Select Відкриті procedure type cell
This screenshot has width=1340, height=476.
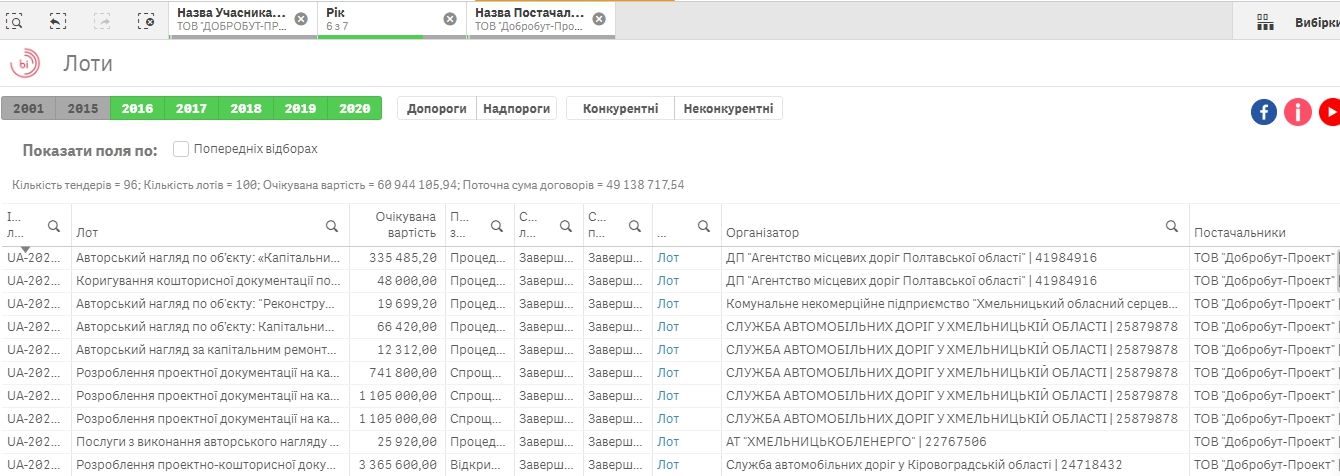480,464
